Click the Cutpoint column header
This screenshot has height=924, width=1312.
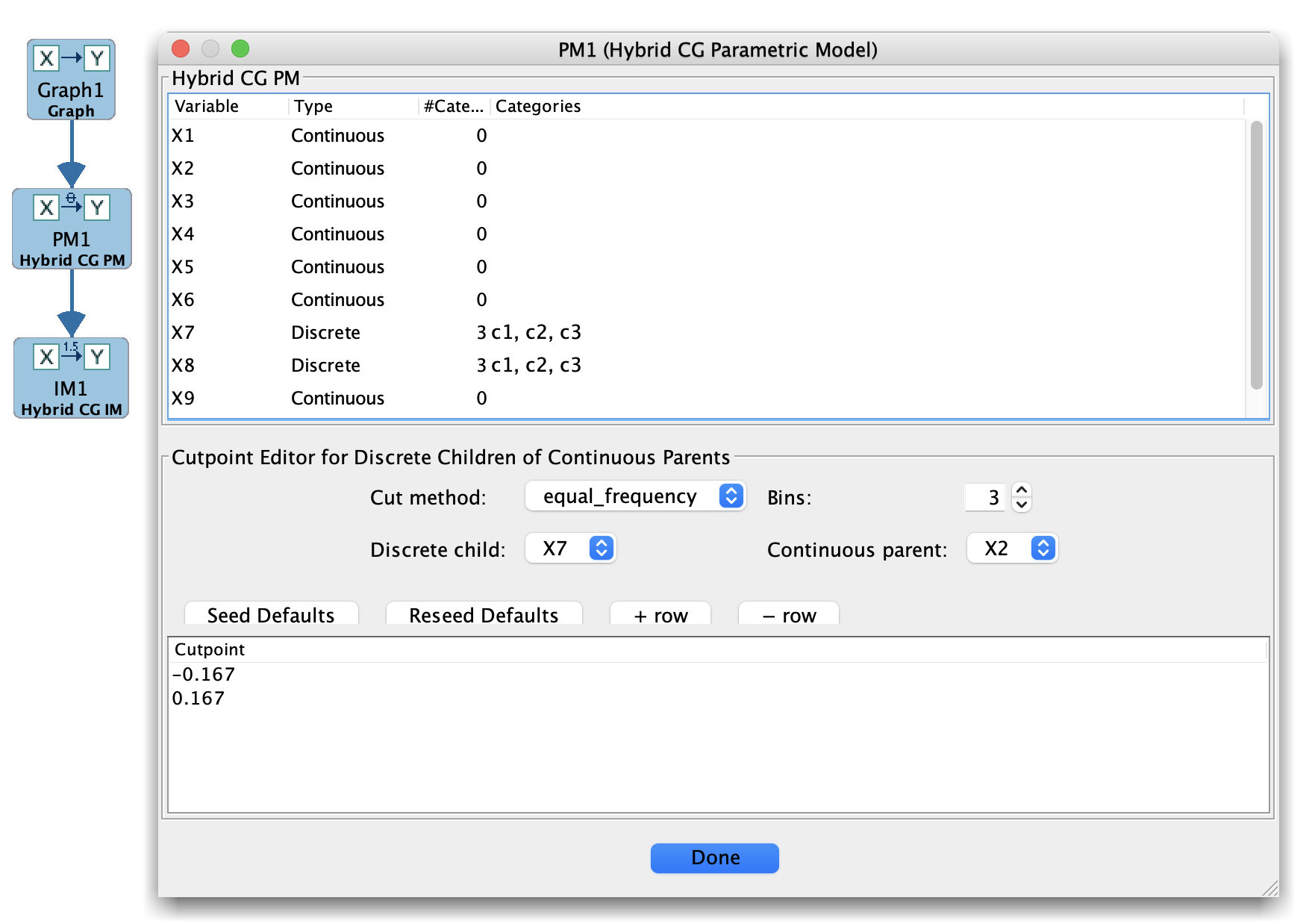[718, 649]
